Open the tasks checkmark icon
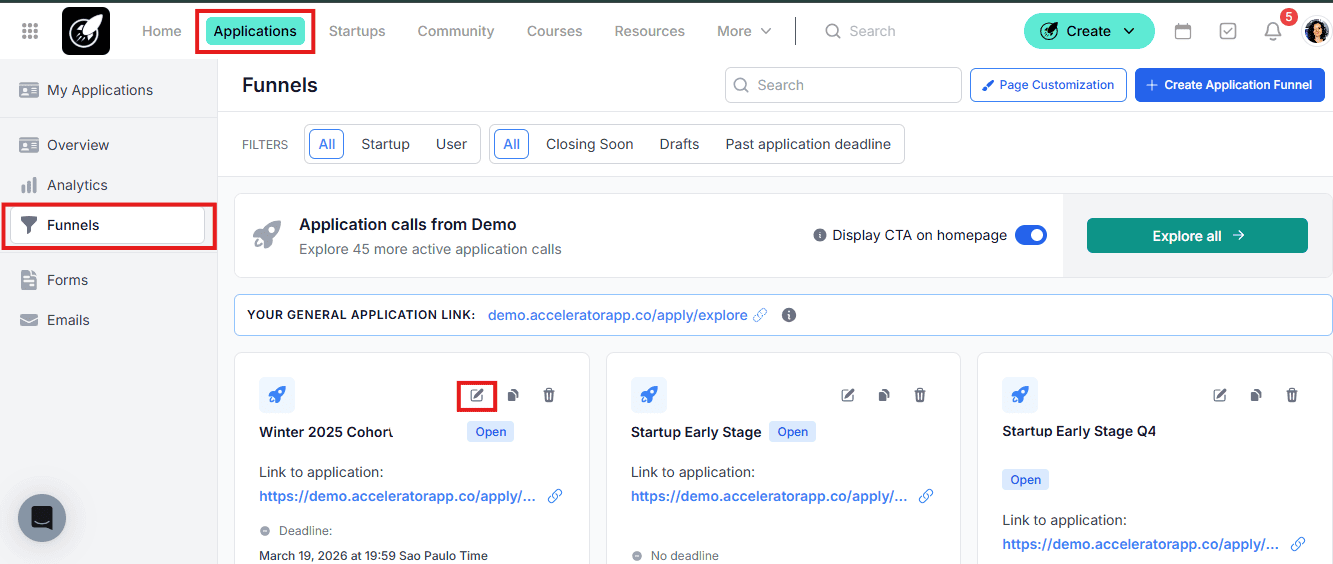Viewport: 1333px width, 564px height. point(1228,31)
